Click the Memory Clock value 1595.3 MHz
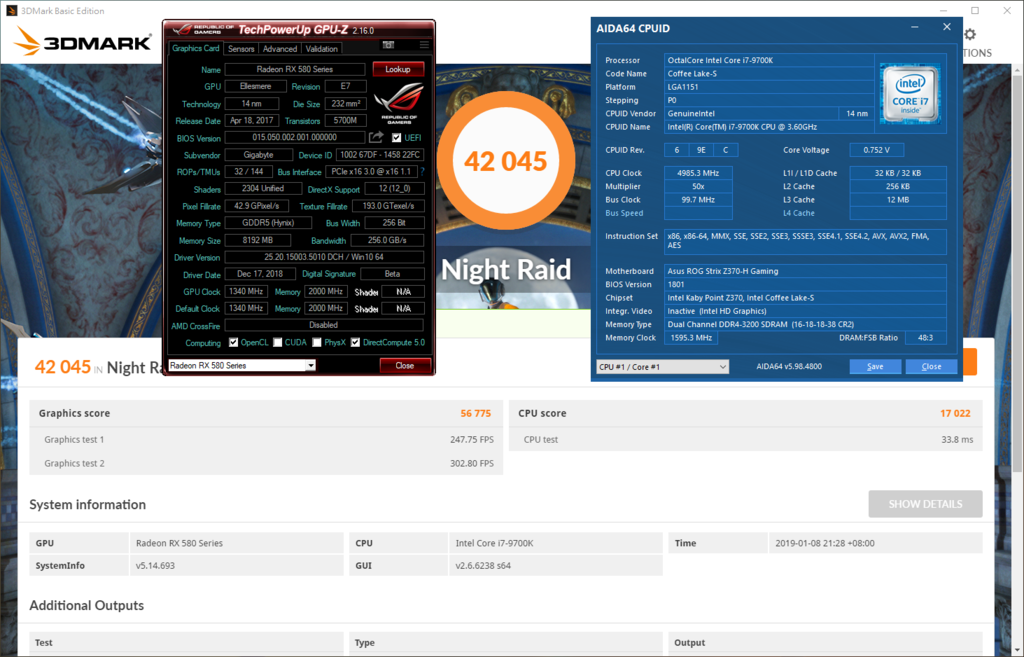 click(x=690, y=338)
